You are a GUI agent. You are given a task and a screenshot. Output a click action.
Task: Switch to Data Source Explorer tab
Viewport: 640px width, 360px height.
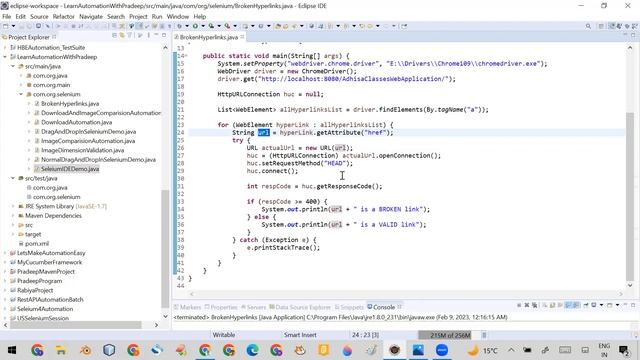(x=300, y=307)
